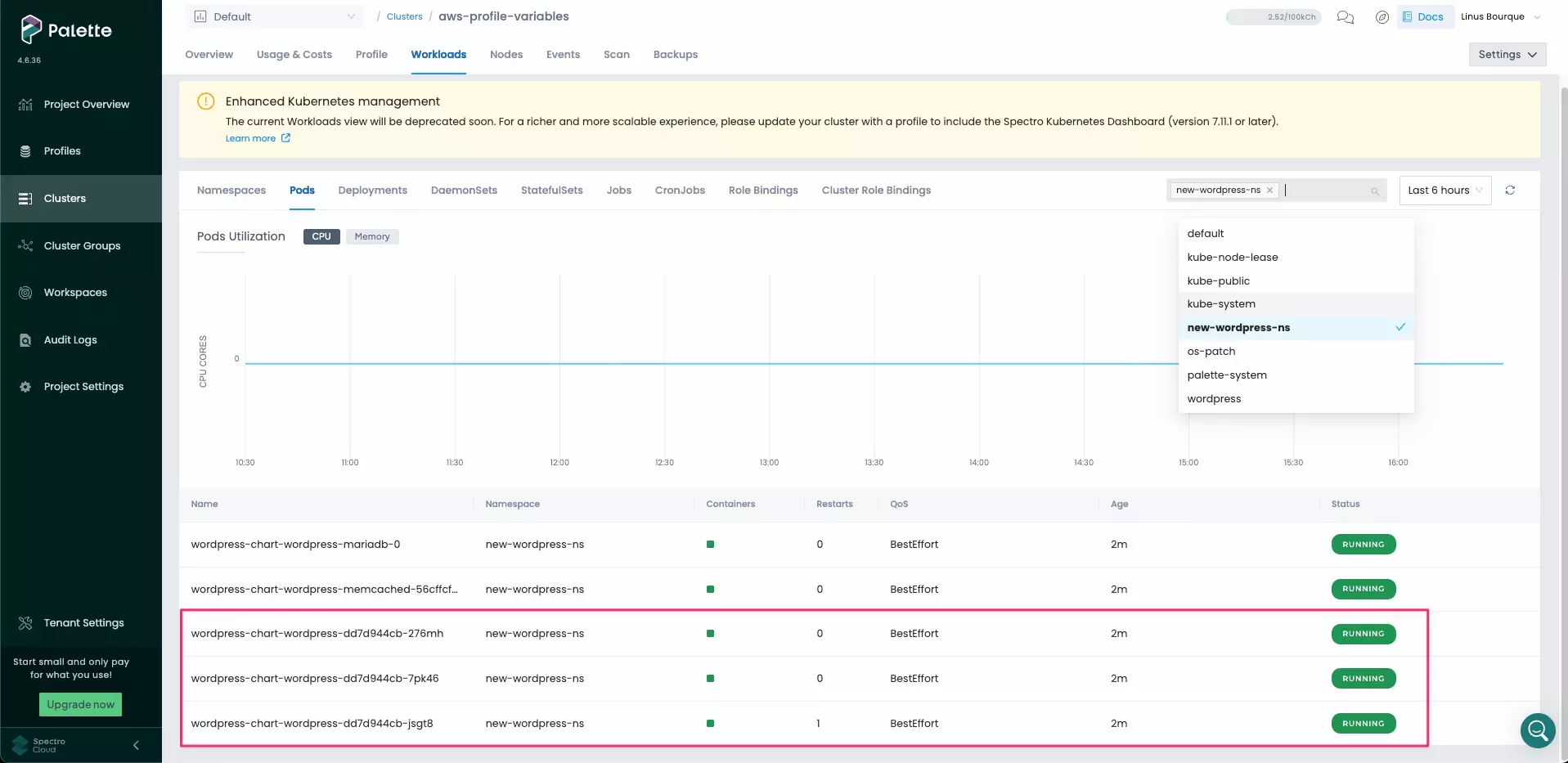Open Cluster Groups in the sidebar
This screenshot has width=1568, height=763.
click(x=82, y=245)
